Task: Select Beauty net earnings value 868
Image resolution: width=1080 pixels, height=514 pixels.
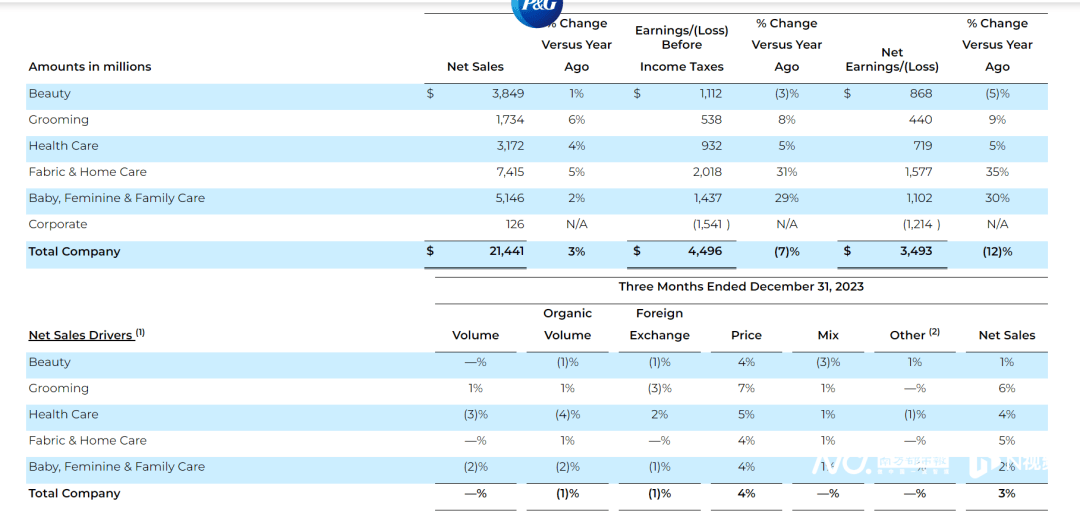Action: coord(921,94)
